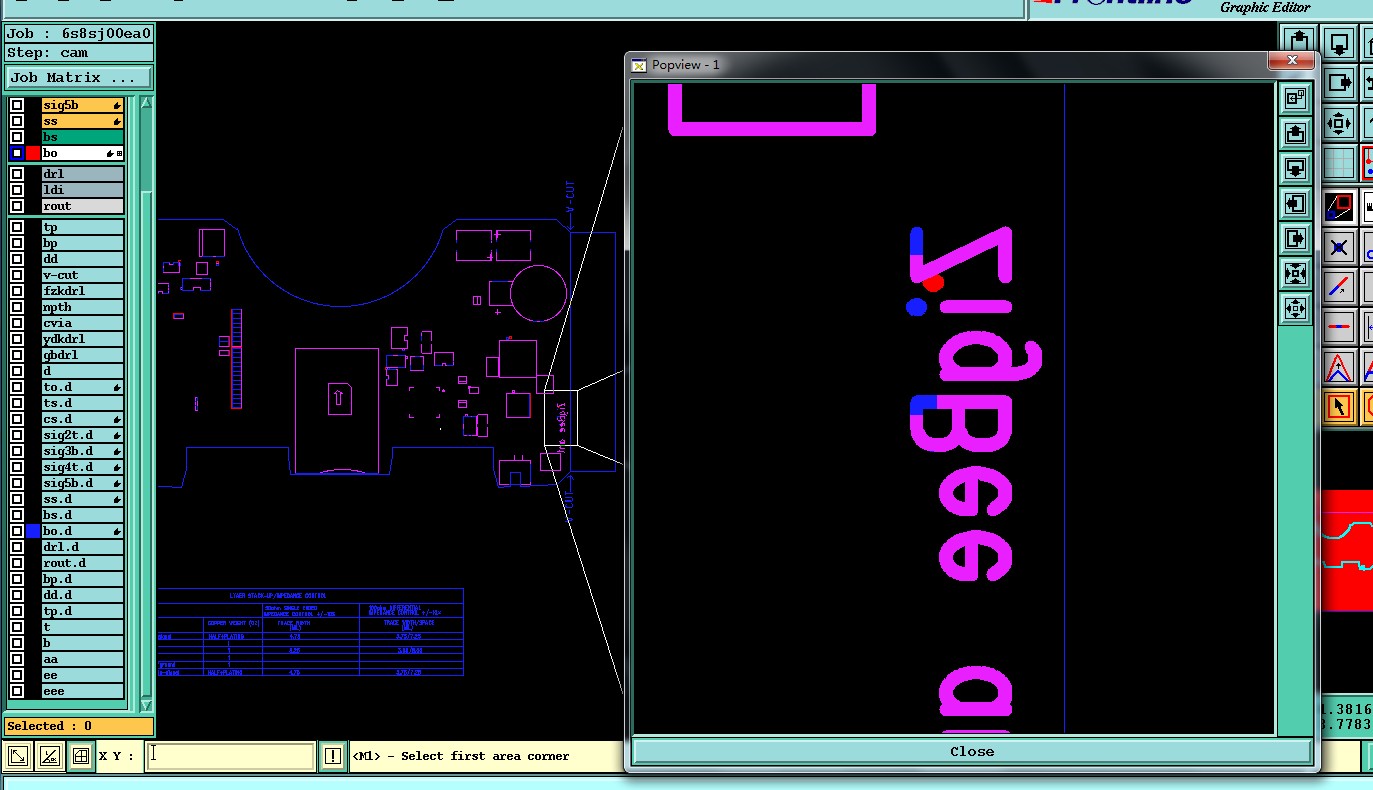This screenshot has height=790, width=1373.
Task: Select layer name to.d
Action: point(82,387)
